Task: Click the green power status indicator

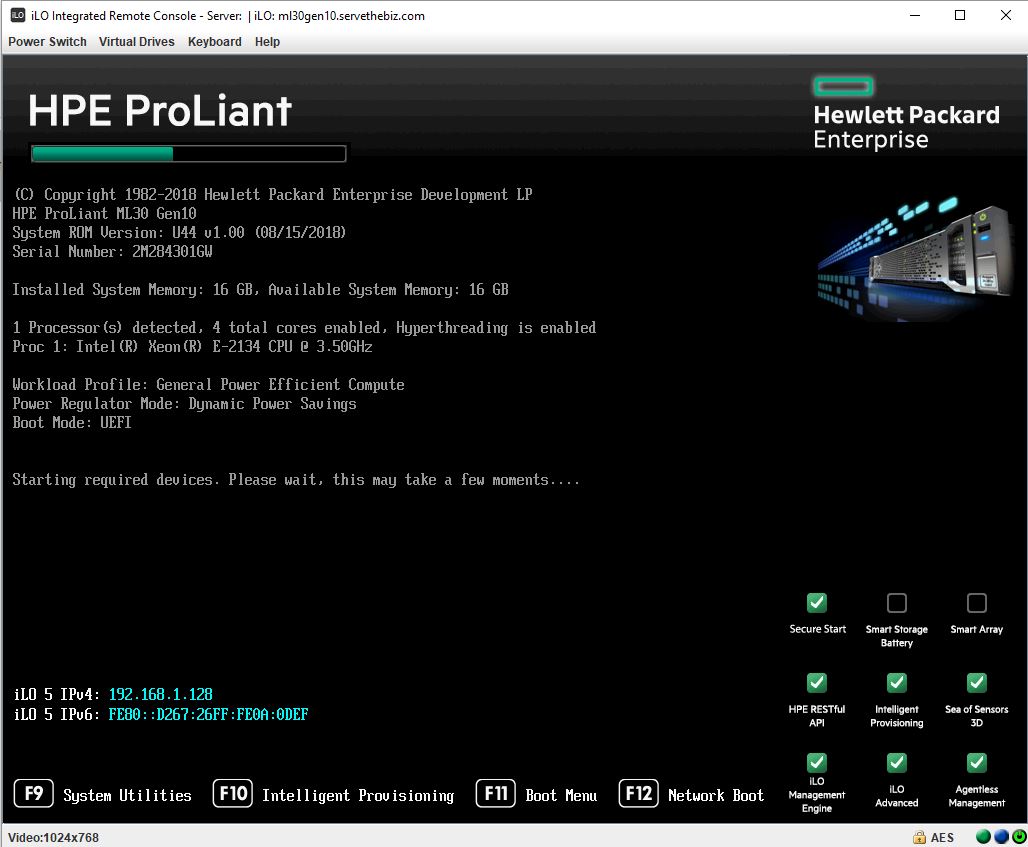Action: click(x=1019, y=837)
